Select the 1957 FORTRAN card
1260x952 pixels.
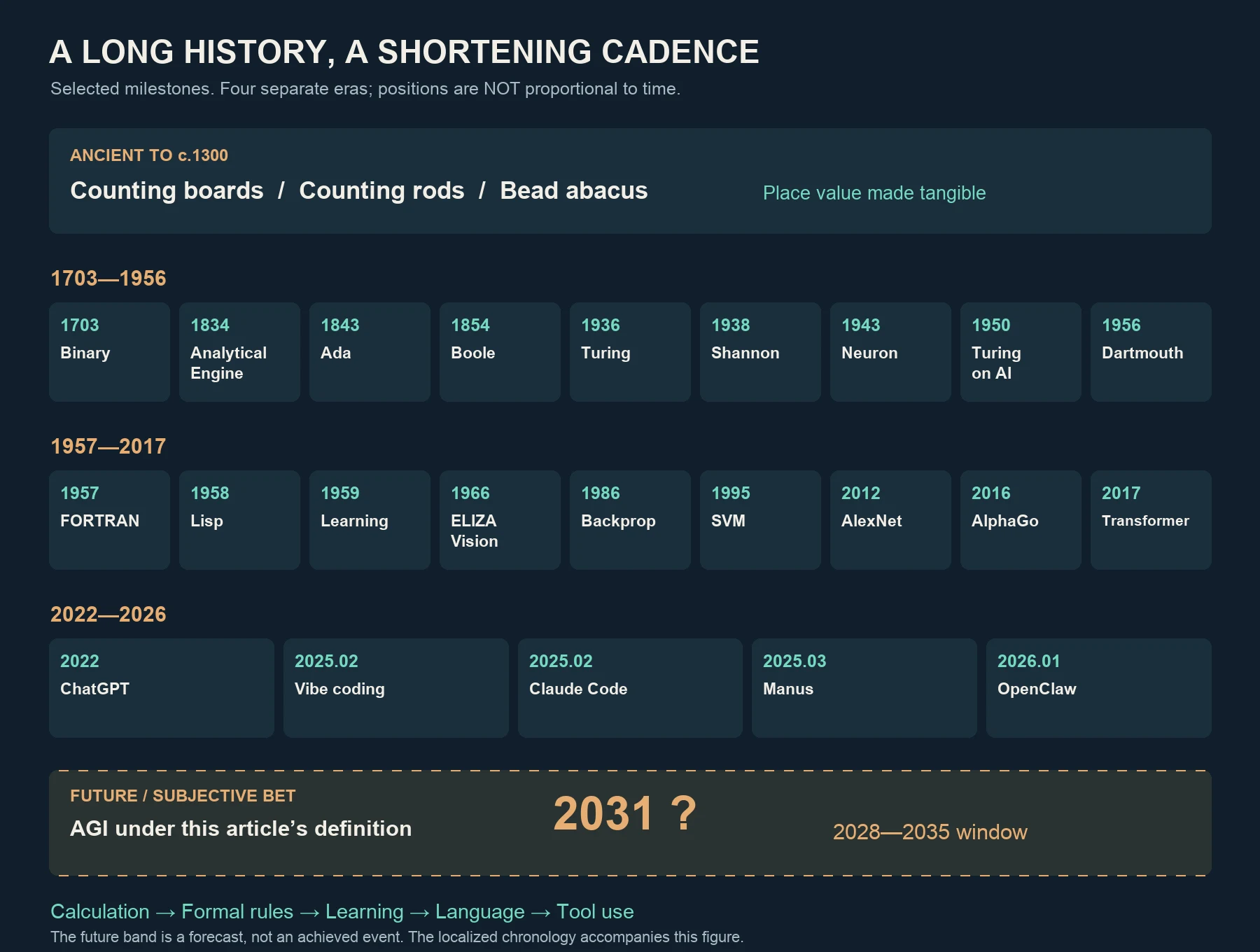pyautogui.click(x=109, y=520)
